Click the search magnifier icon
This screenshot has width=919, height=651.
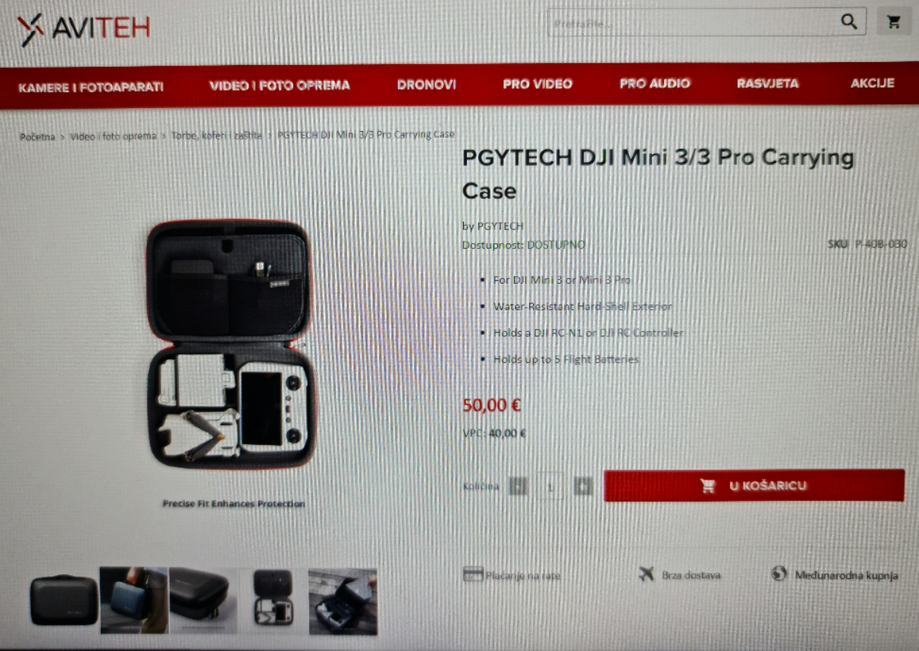click(x=849, y=22)
